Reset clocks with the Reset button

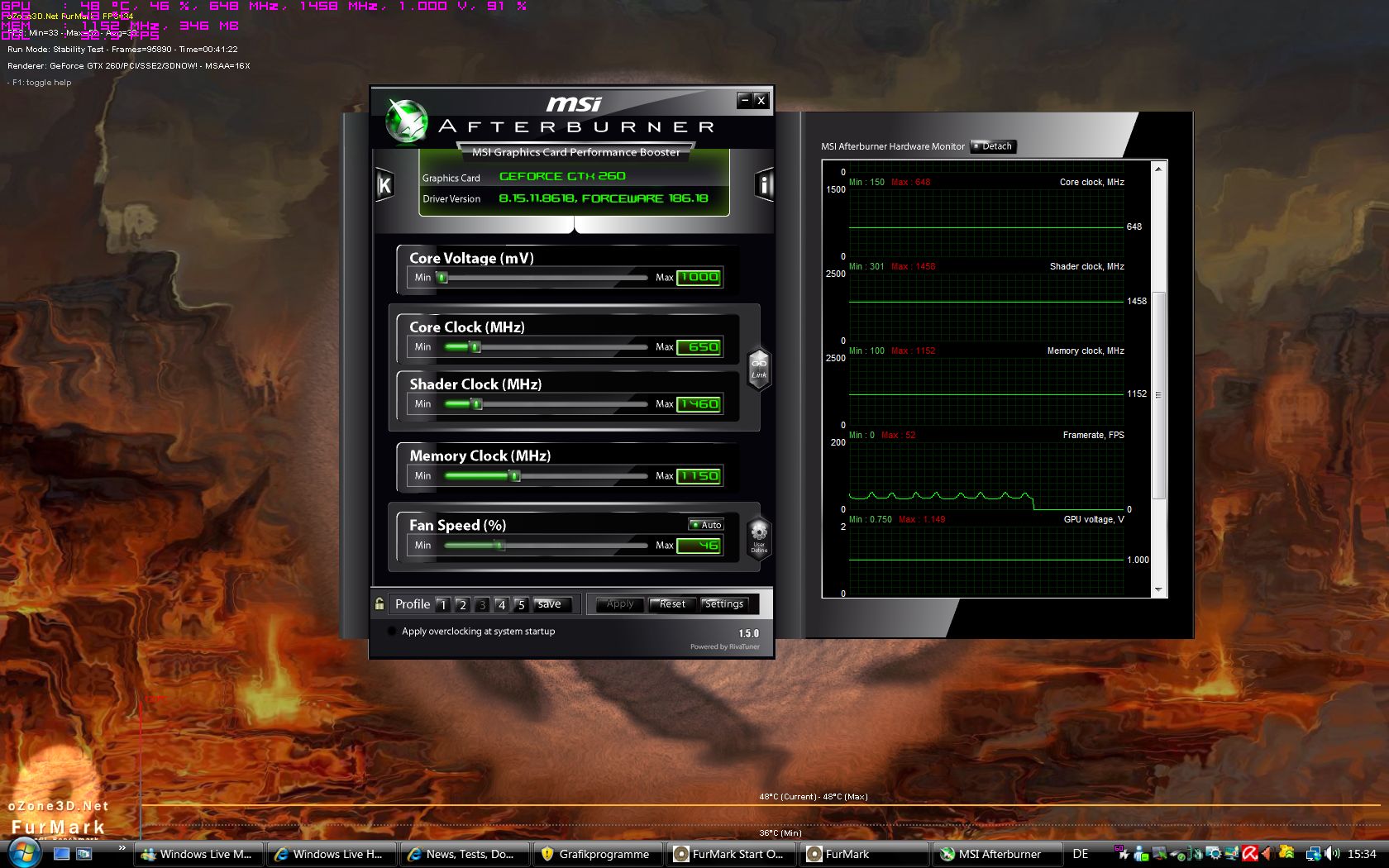pyautogui.click(x=672, y=604)
